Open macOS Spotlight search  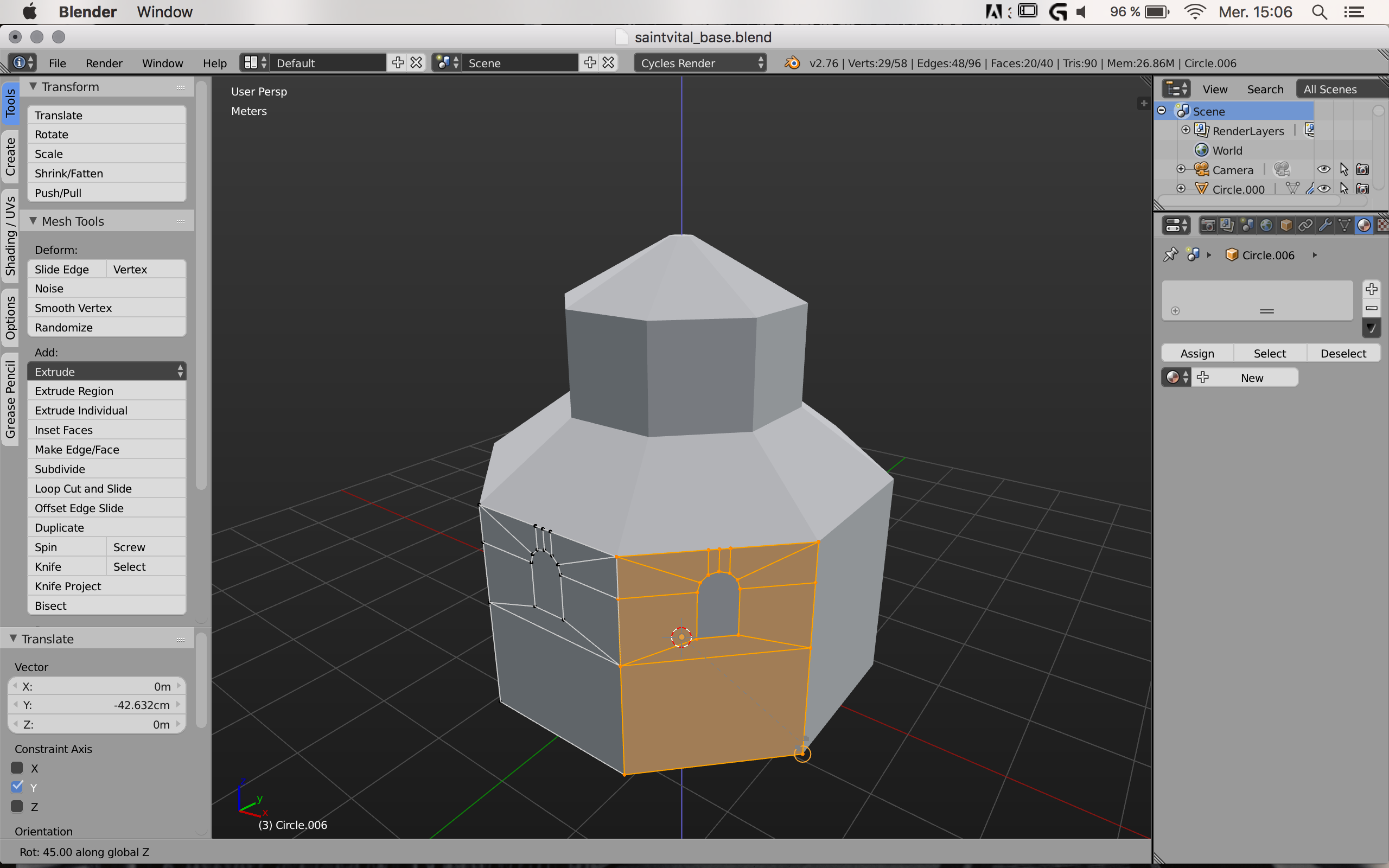click(1319, 12)
